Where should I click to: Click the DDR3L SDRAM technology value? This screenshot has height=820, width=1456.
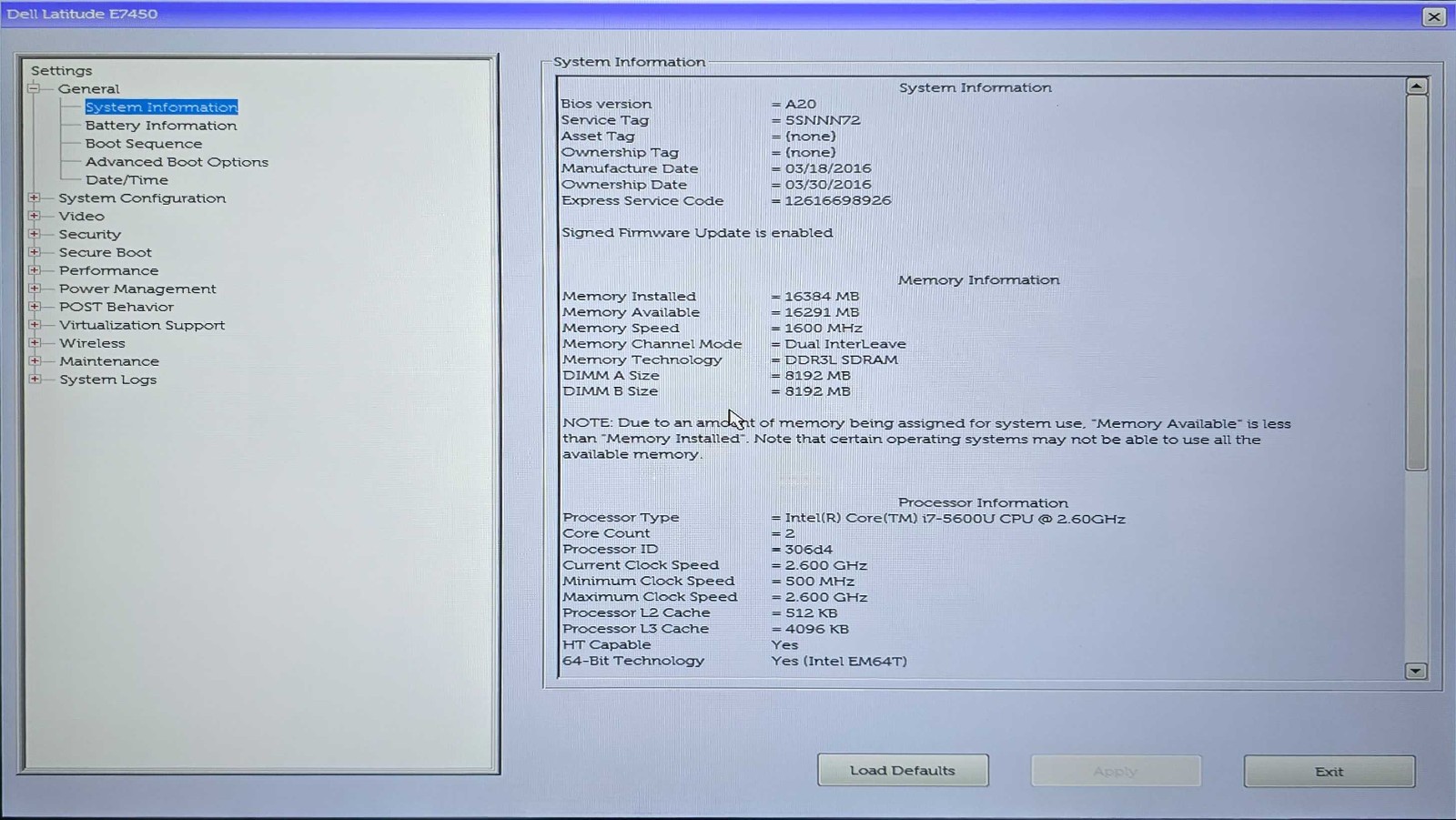[842, 360]
